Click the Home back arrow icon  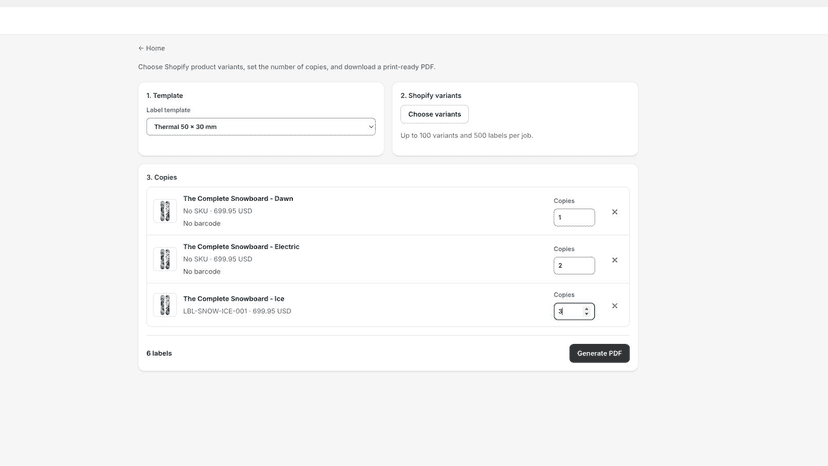[x=141, y=48]
